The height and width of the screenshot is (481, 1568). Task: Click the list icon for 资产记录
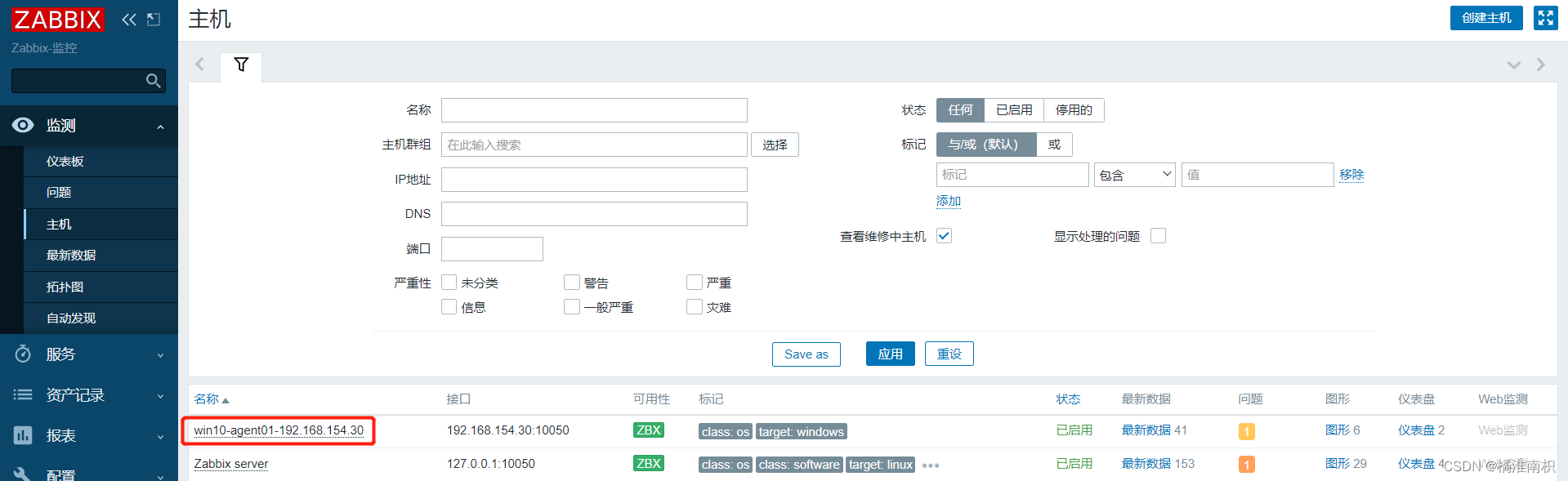point(23,394)
